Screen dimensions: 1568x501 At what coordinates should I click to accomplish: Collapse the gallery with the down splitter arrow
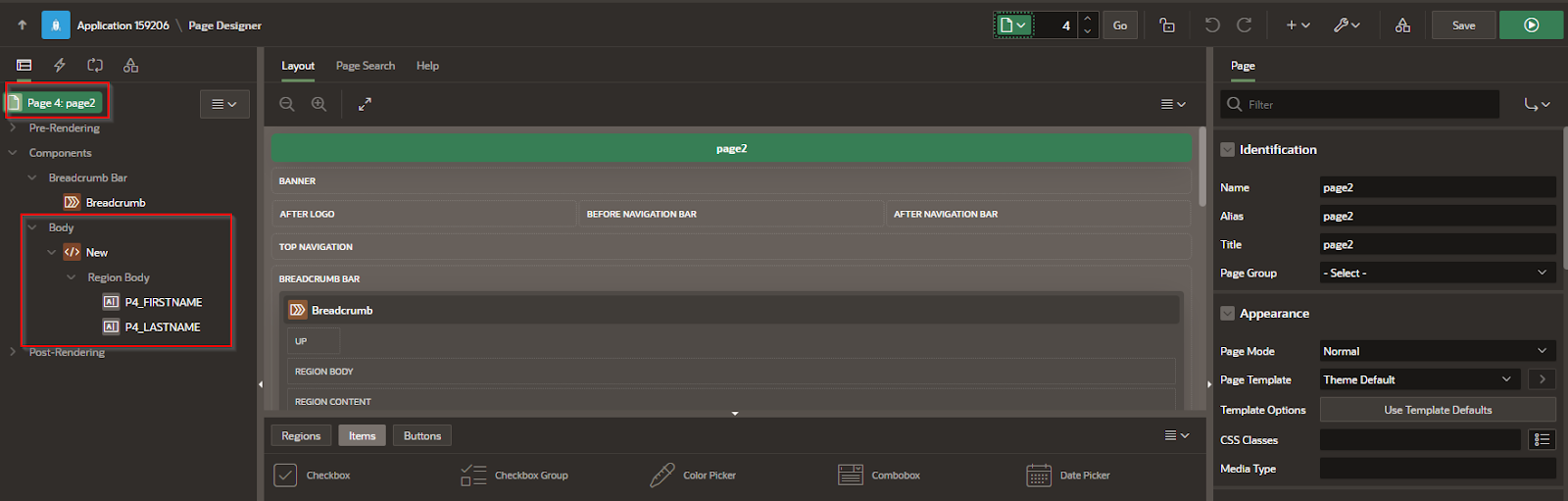tap(735, 414)
